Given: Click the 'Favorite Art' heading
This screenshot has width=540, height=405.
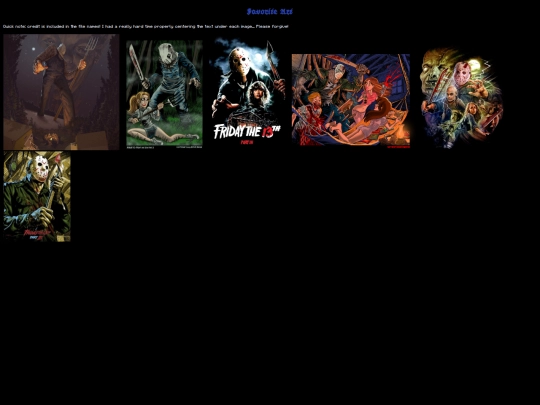Looking at the screenshot, I should click(270, 12).
